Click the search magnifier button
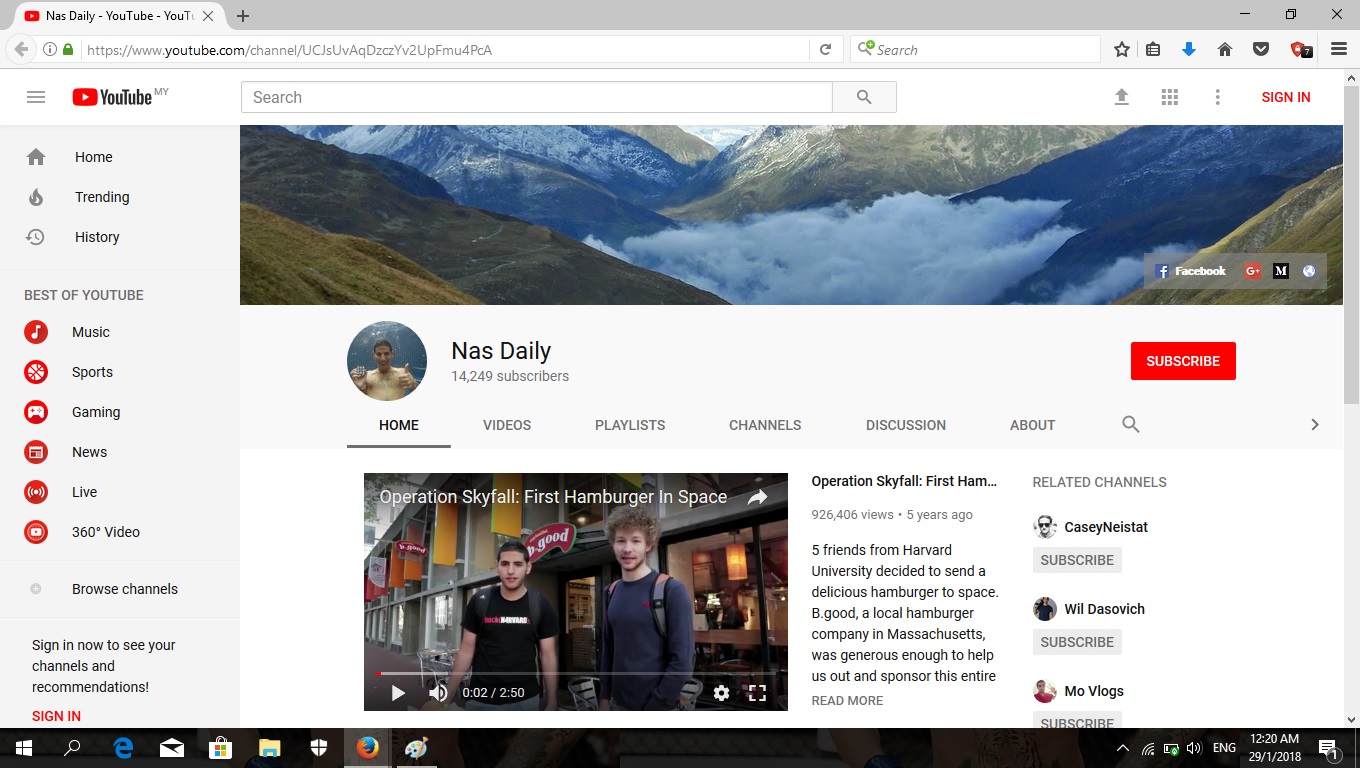Screen dimensions: 1360x768 (864, 97)
